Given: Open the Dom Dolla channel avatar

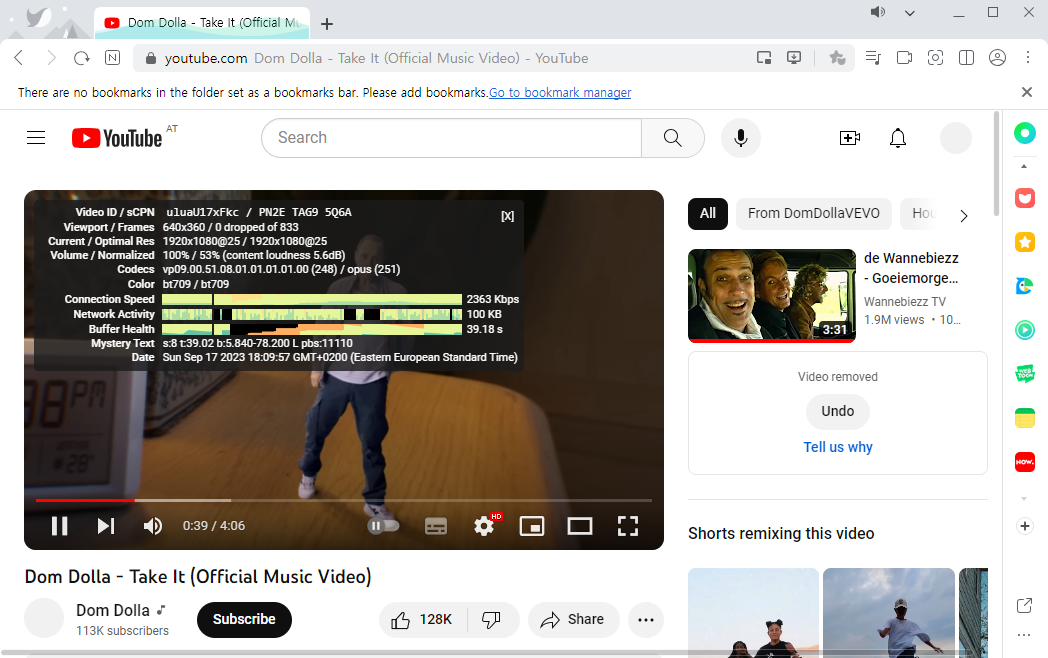Looking at the screenshot, I should pos(44,619).
